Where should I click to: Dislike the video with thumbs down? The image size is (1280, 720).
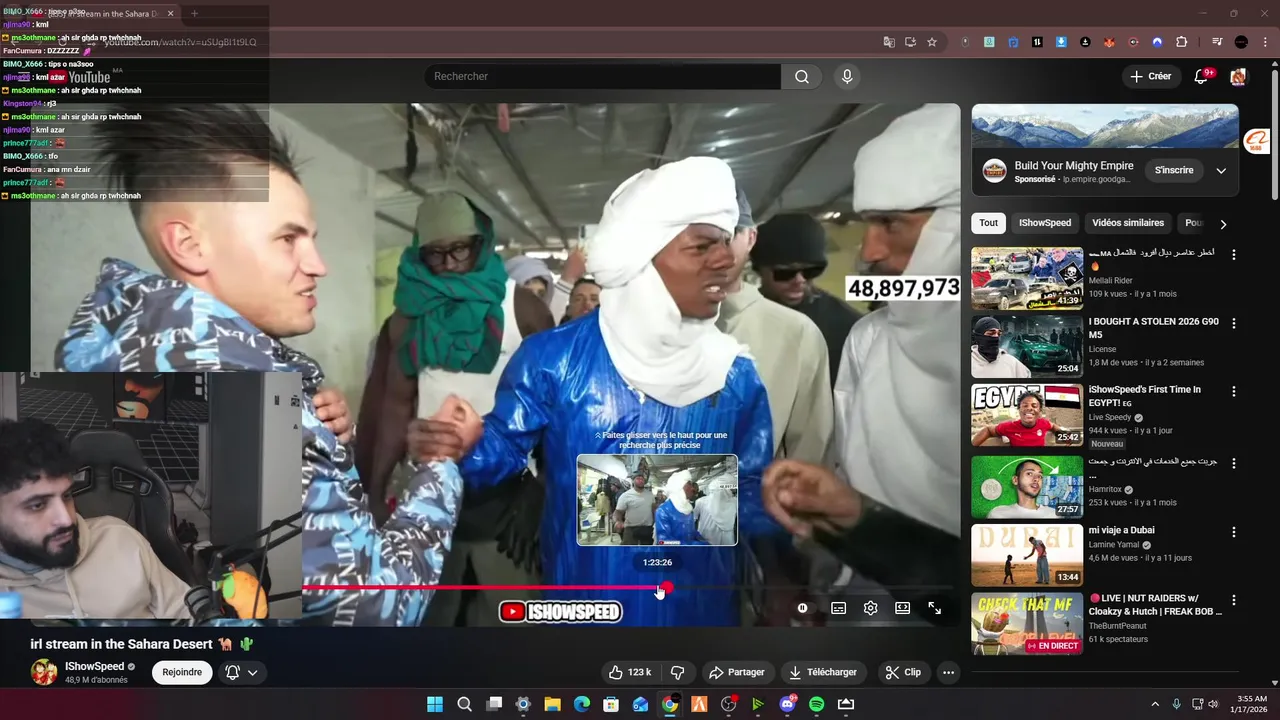pyautogui.click(x=677, y=672)
